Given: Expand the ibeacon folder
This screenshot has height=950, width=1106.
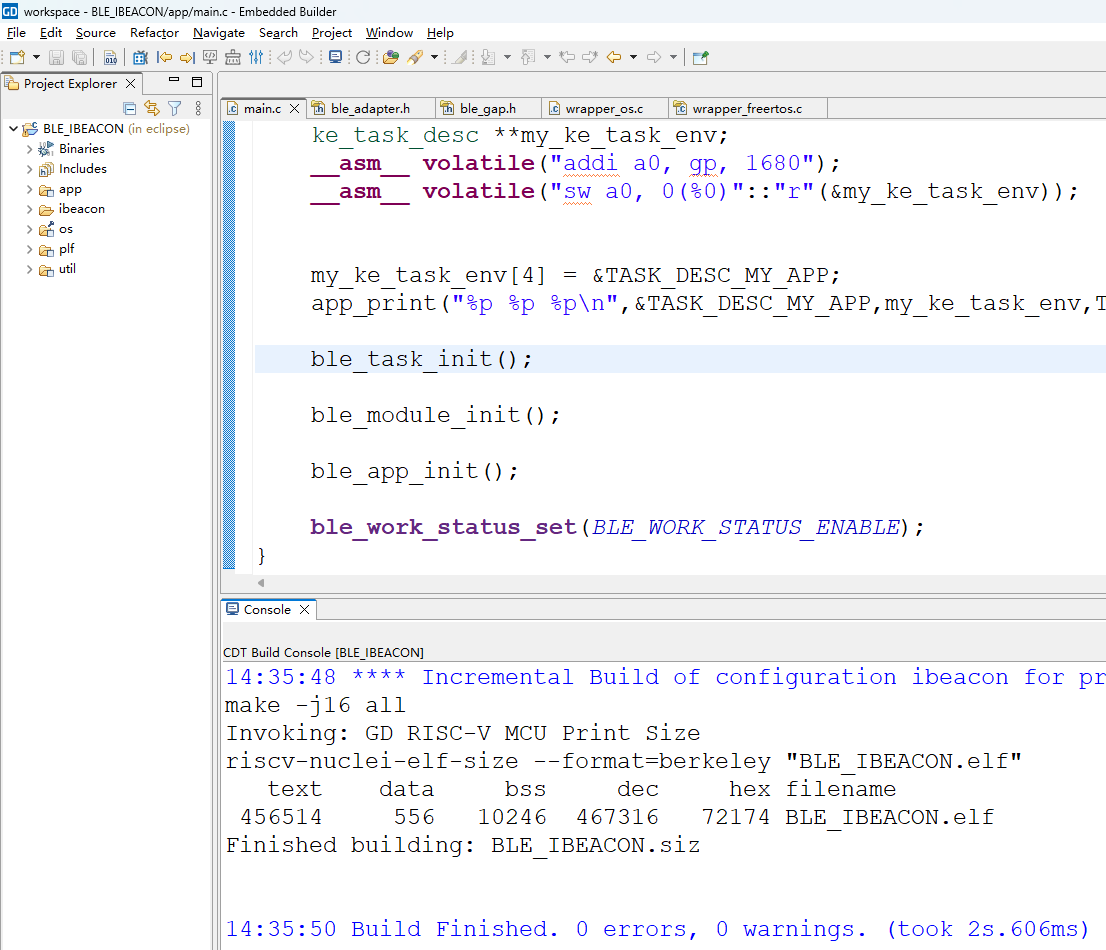Looking at the screenshot, I should [x=29, y=209].
